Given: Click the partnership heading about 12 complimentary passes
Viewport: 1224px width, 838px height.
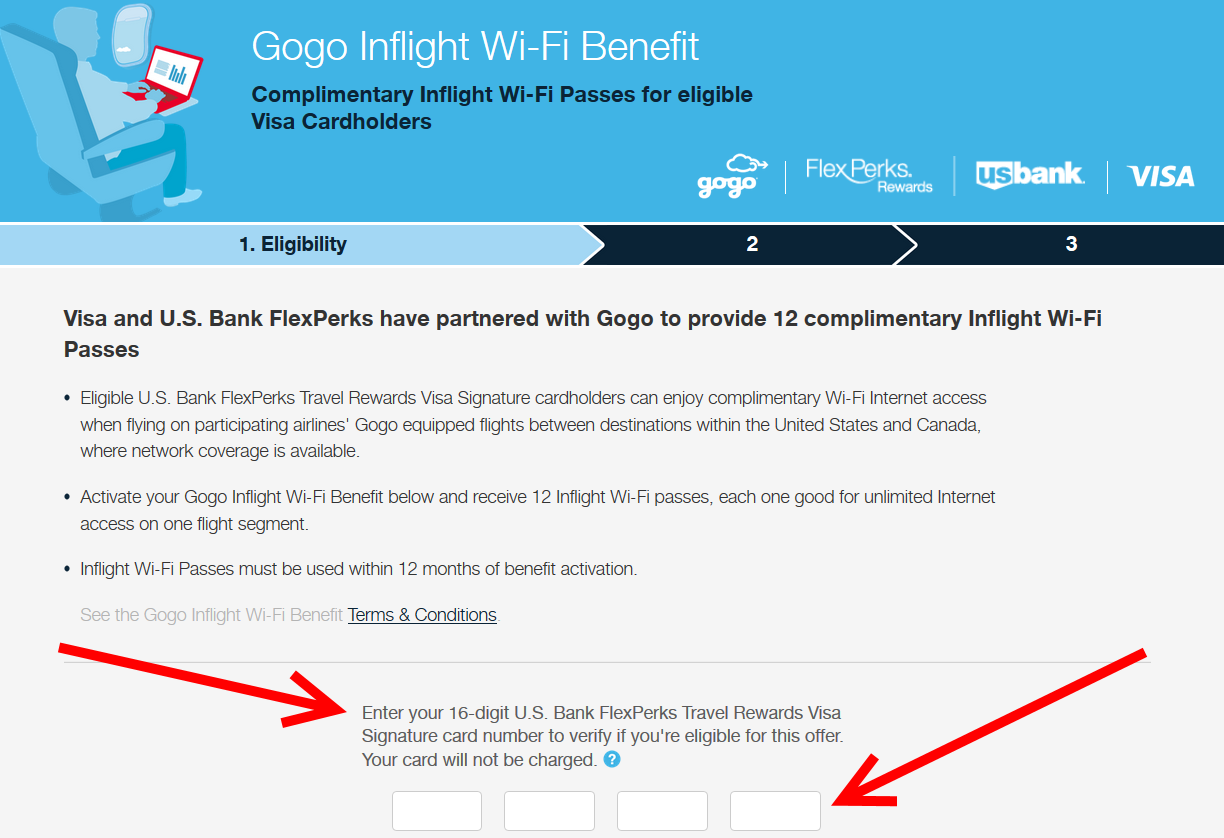Looking at the screenshot, I should pyautogui.click(x=582, y=334).
